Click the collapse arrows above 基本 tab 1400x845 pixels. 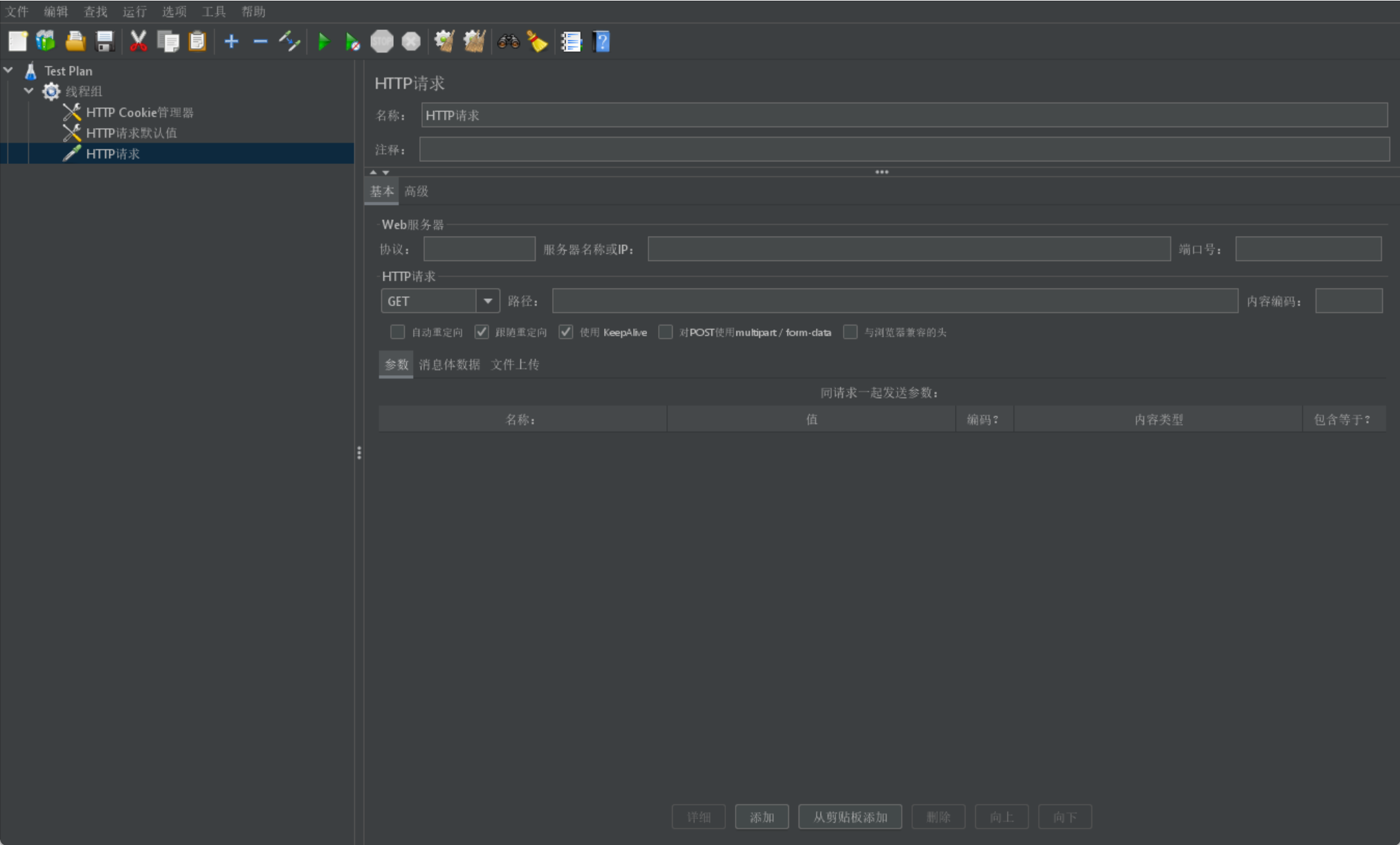click(379, 172)
